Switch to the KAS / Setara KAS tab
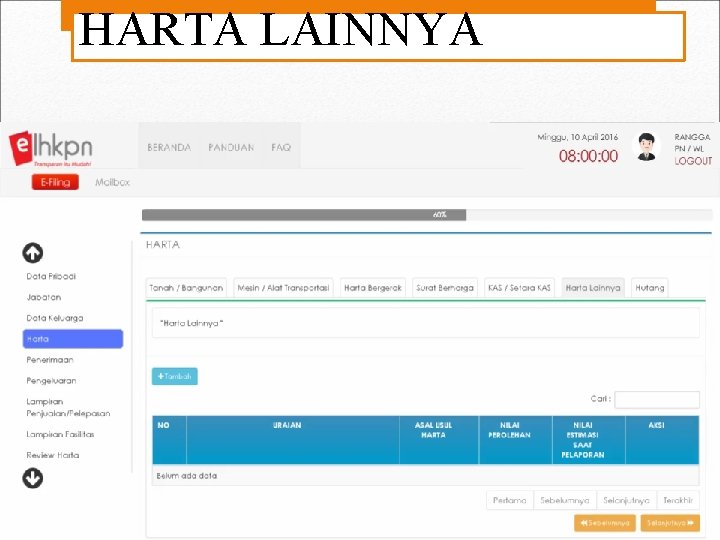The image size is (720, 540). coord(519,288)
